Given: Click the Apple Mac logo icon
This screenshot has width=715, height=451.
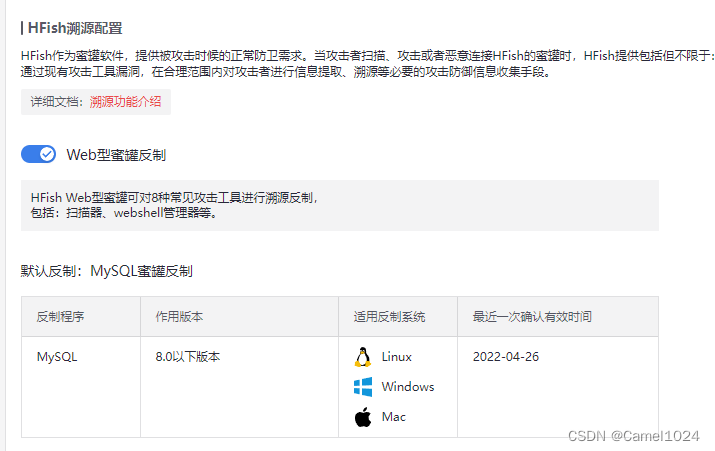Looking at the screenshot, I should pos(363,417).
